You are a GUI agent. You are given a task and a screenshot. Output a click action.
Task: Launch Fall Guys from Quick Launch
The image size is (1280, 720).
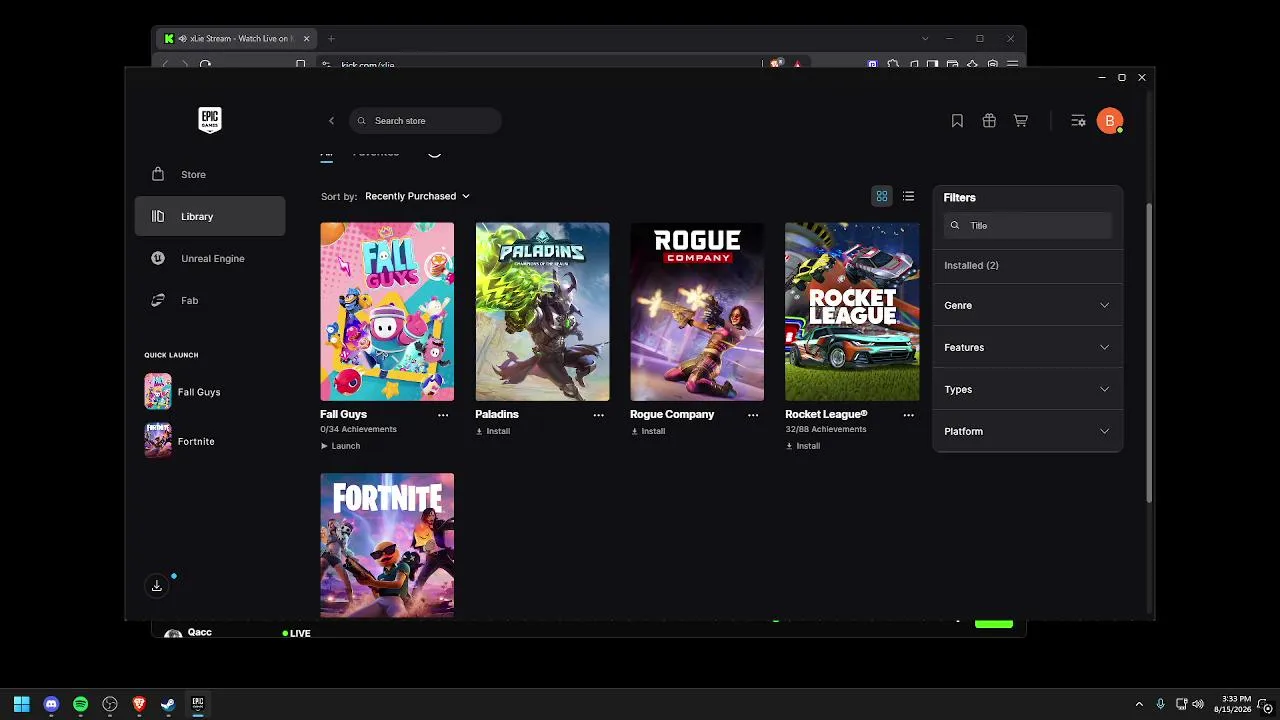click(x=182, y=392)
